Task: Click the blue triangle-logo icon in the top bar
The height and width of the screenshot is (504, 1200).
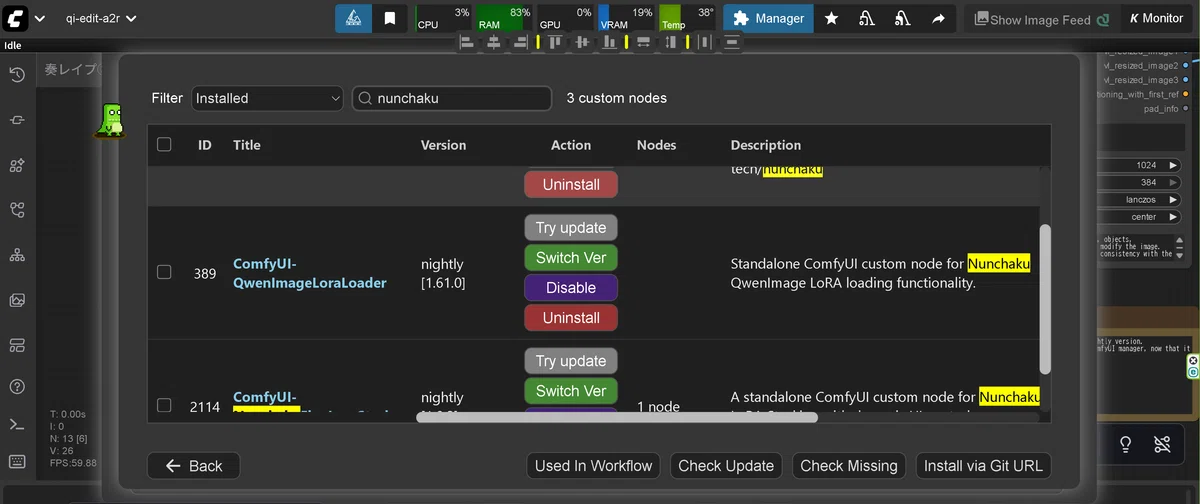Action: (x=353, y=18)
